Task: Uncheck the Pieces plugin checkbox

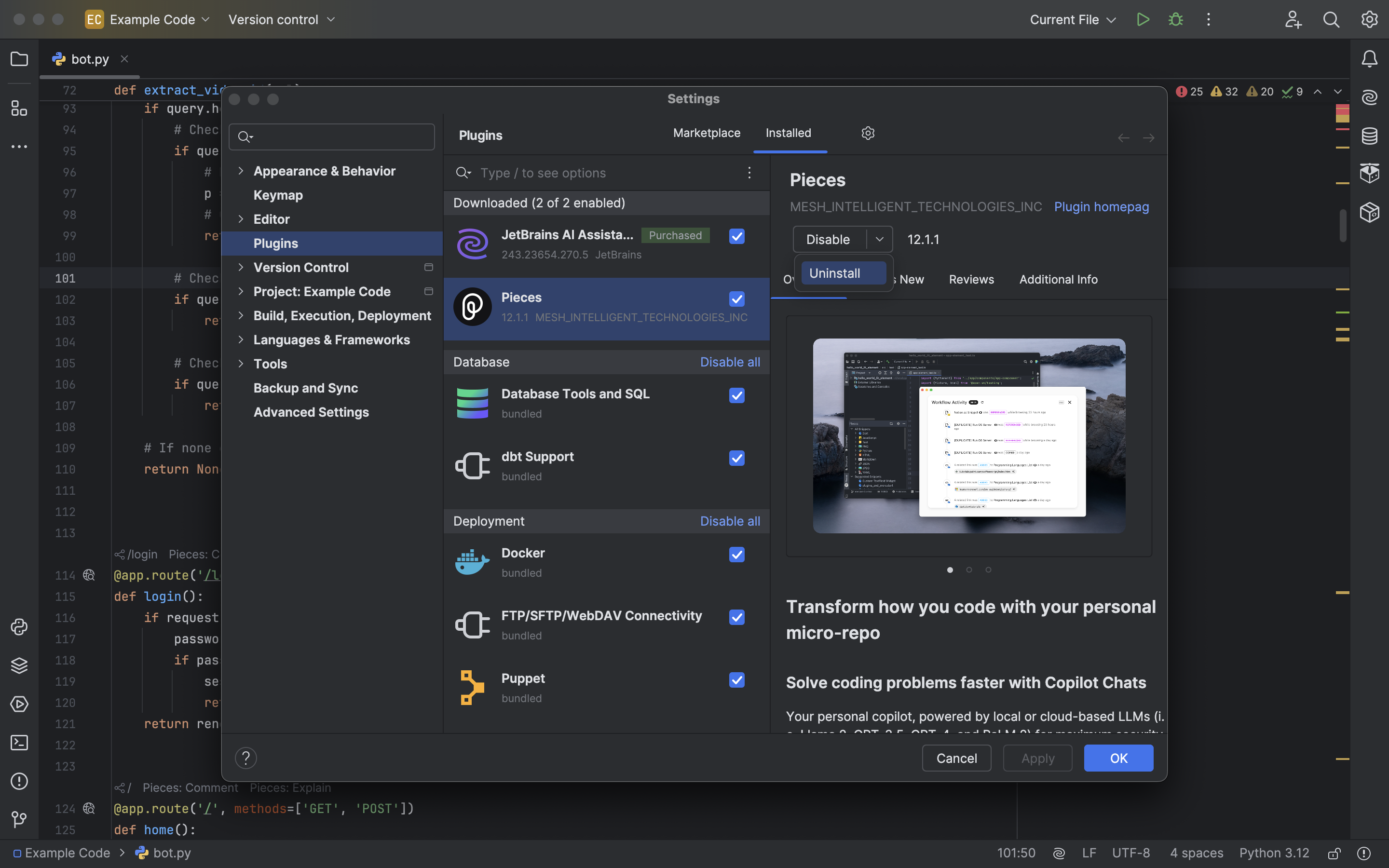Action: pos(737,298)
